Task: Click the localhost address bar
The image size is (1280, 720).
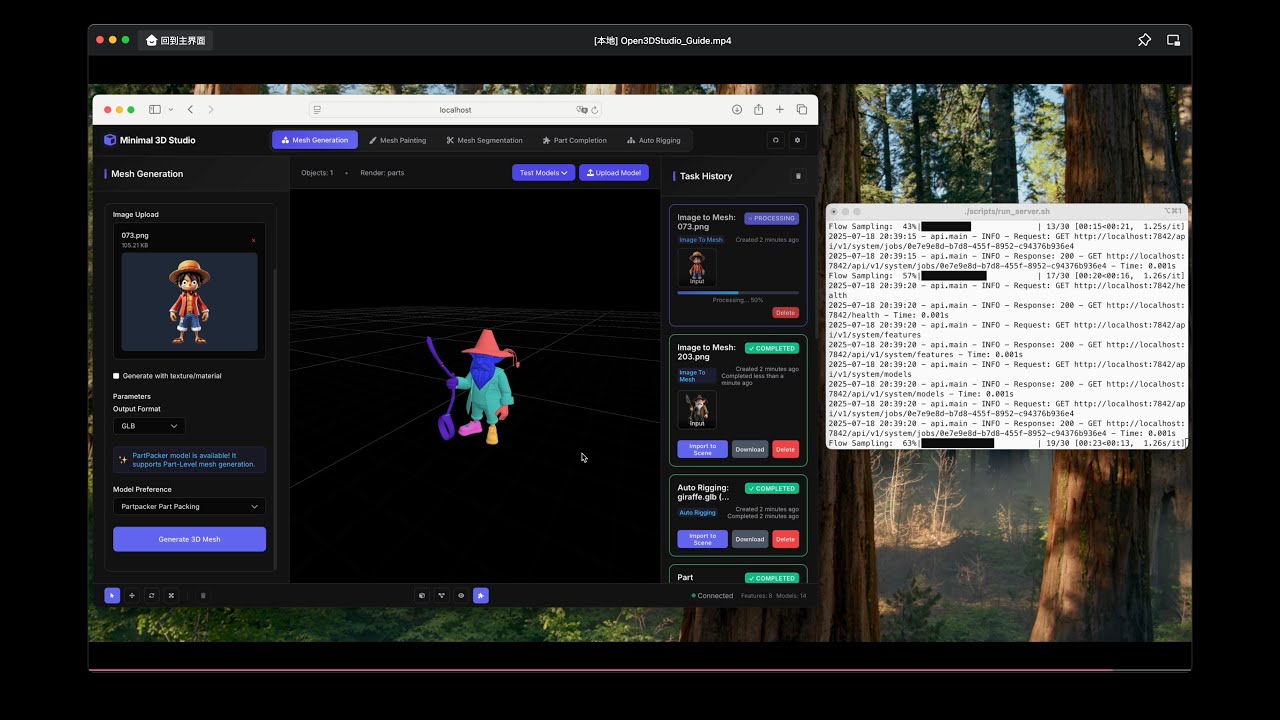Action: point(455,110)
